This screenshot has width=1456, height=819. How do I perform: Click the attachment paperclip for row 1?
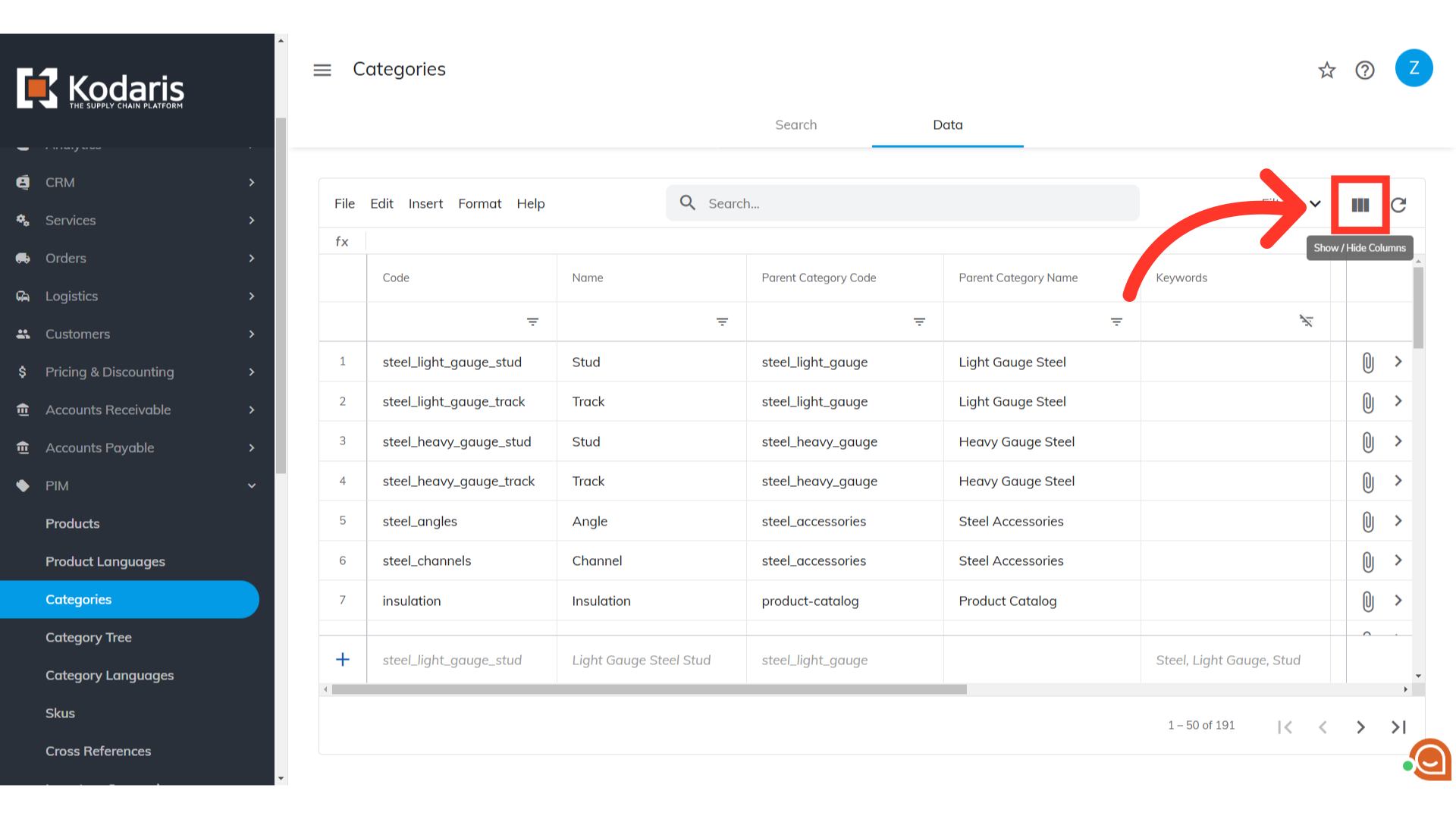coord(1367,362)
